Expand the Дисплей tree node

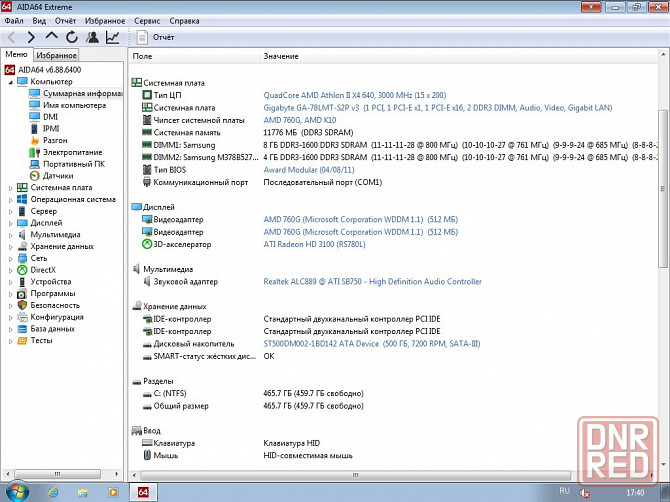pos(11,223)
